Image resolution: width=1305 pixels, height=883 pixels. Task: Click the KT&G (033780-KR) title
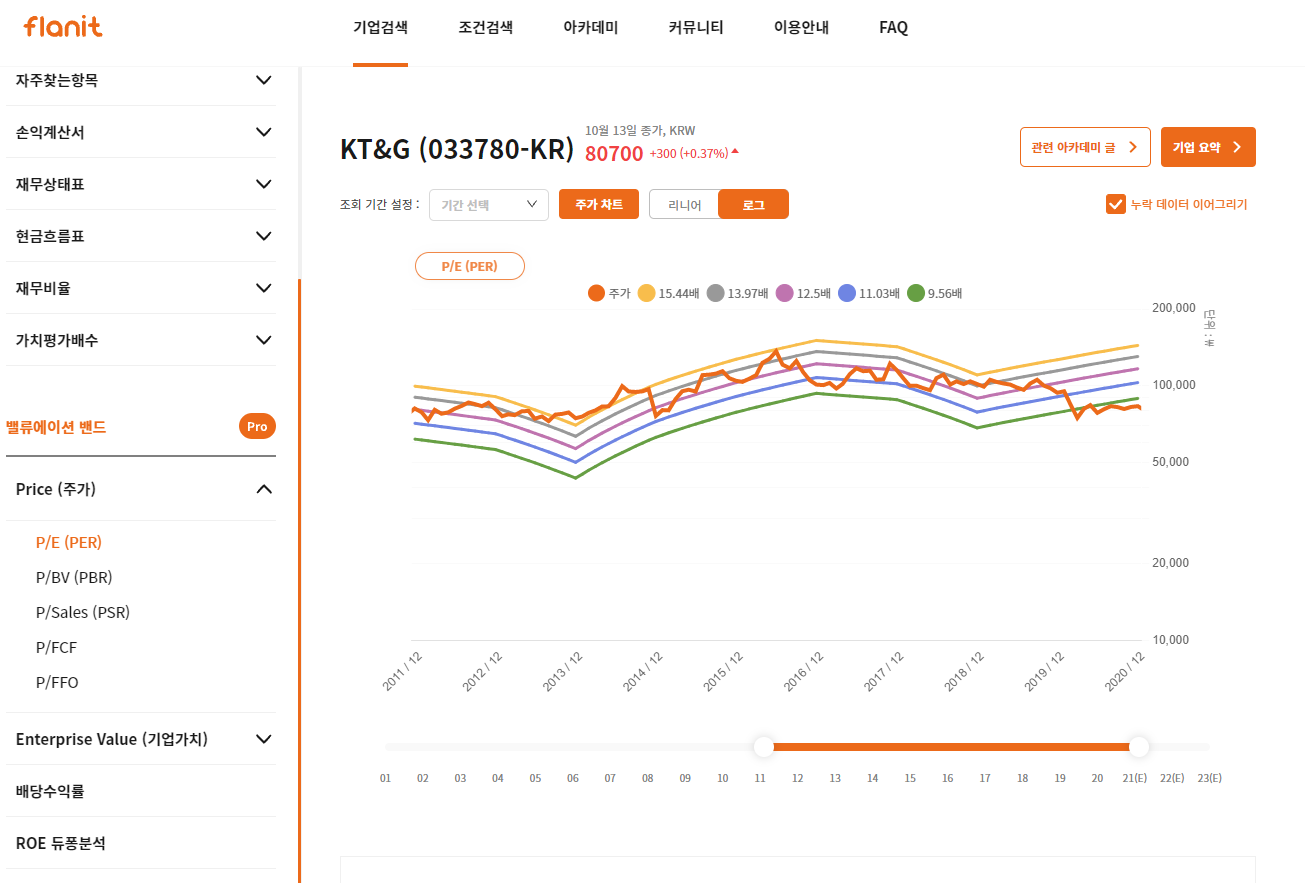[x=457, y=149]
